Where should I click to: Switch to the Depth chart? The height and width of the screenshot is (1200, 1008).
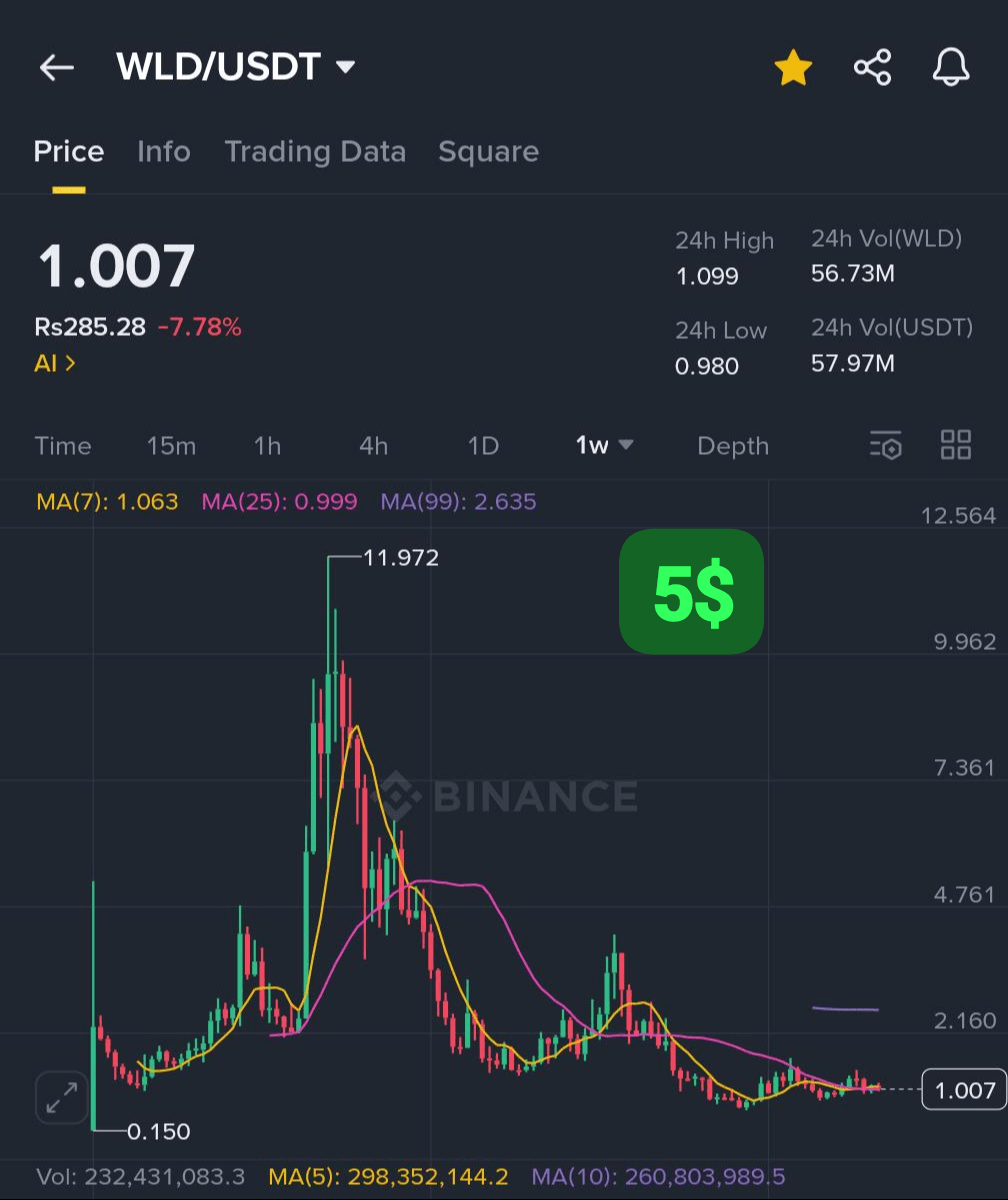pos(733,446)
